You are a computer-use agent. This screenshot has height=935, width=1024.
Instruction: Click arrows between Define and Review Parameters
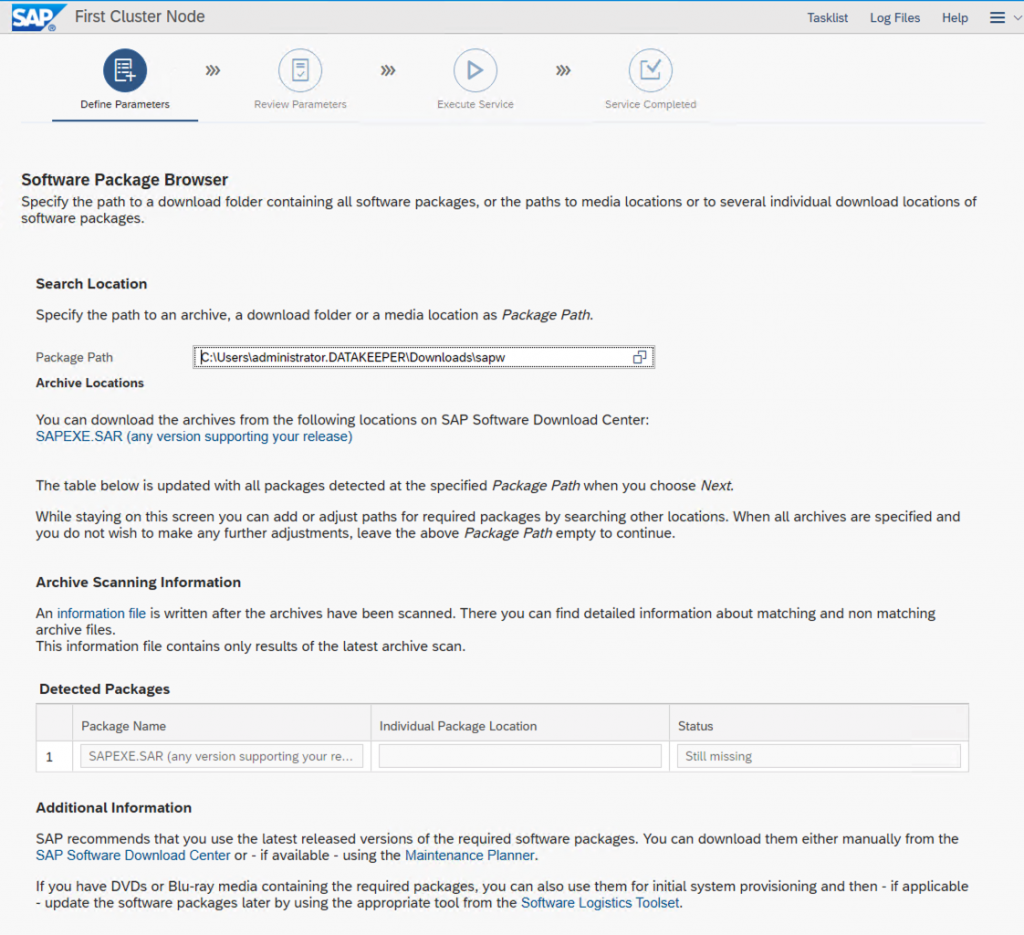(x=213, y=70)
